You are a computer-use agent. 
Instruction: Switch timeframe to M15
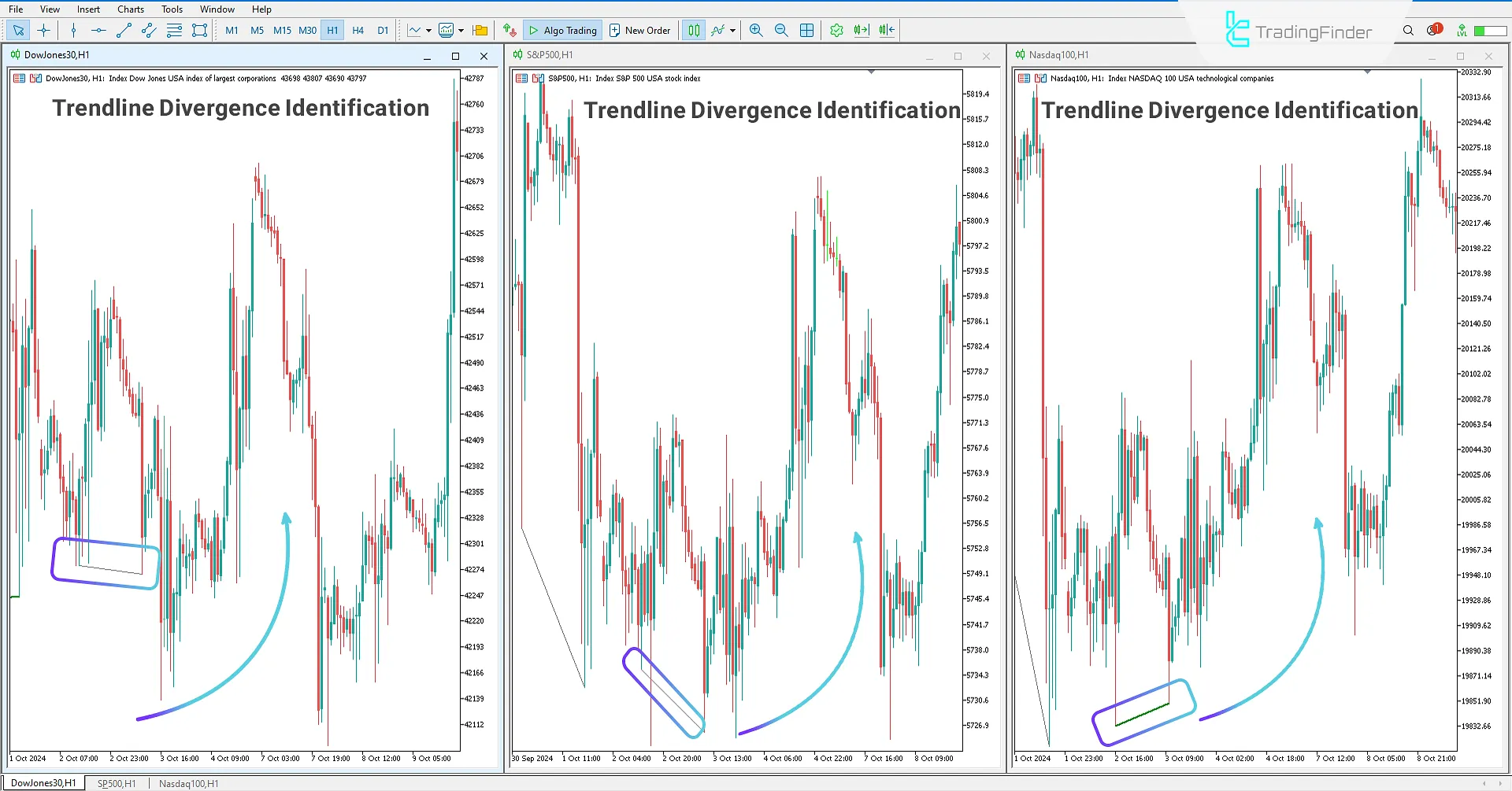(282, 30)
